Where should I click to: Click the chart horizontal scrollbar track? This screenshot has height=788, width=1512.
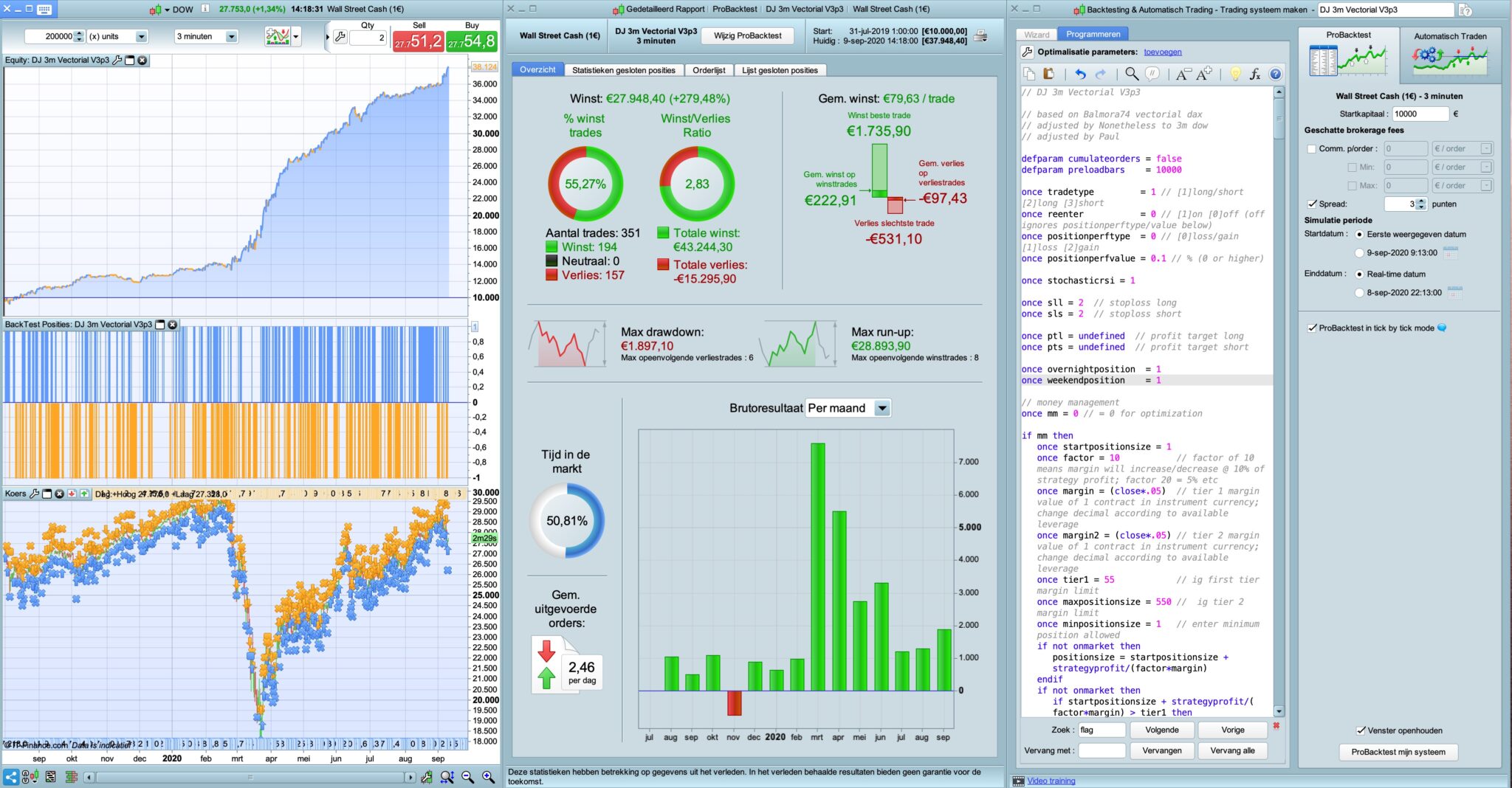250,777
